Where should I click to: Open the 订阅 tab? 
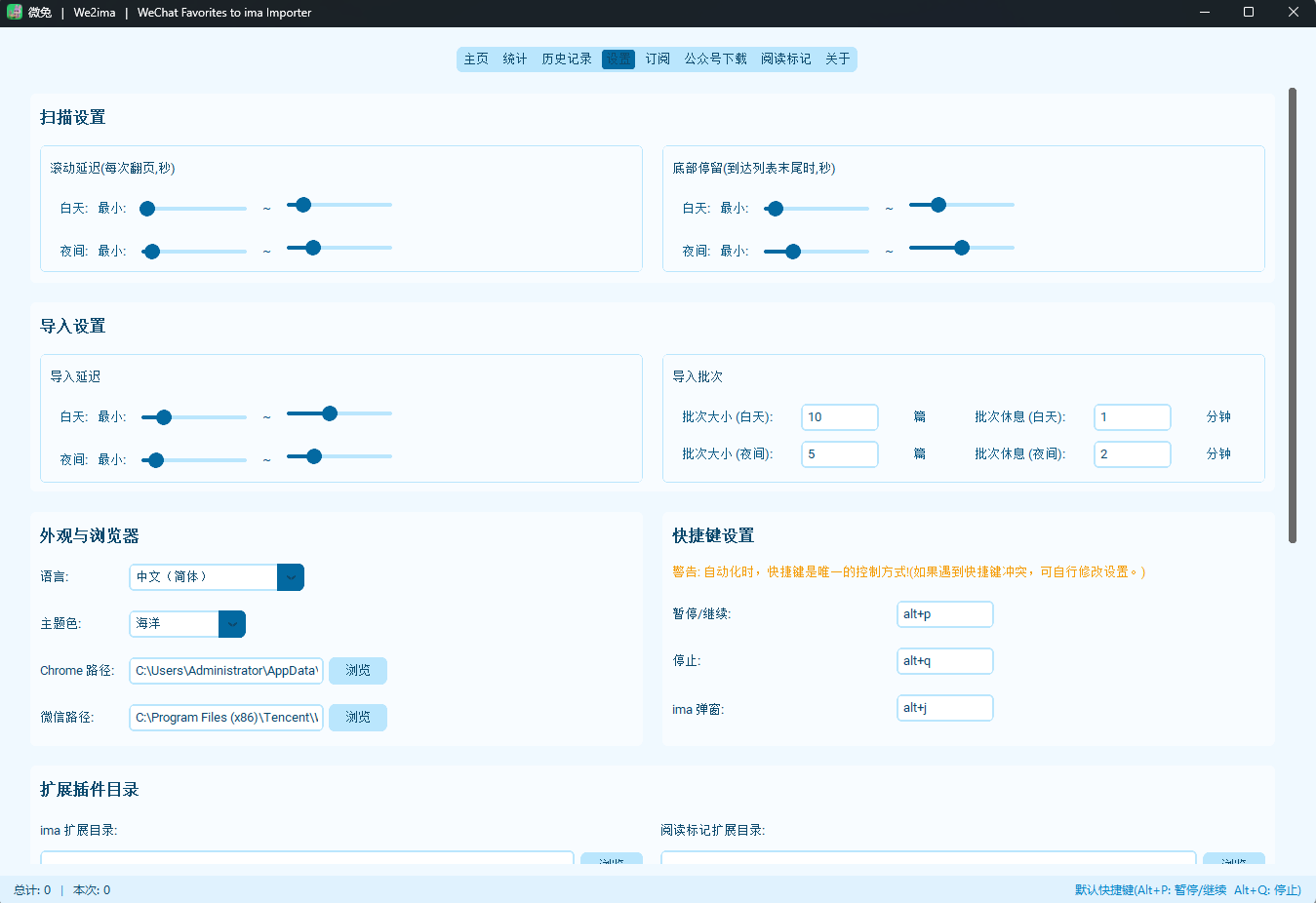click(x=658, y=59)
